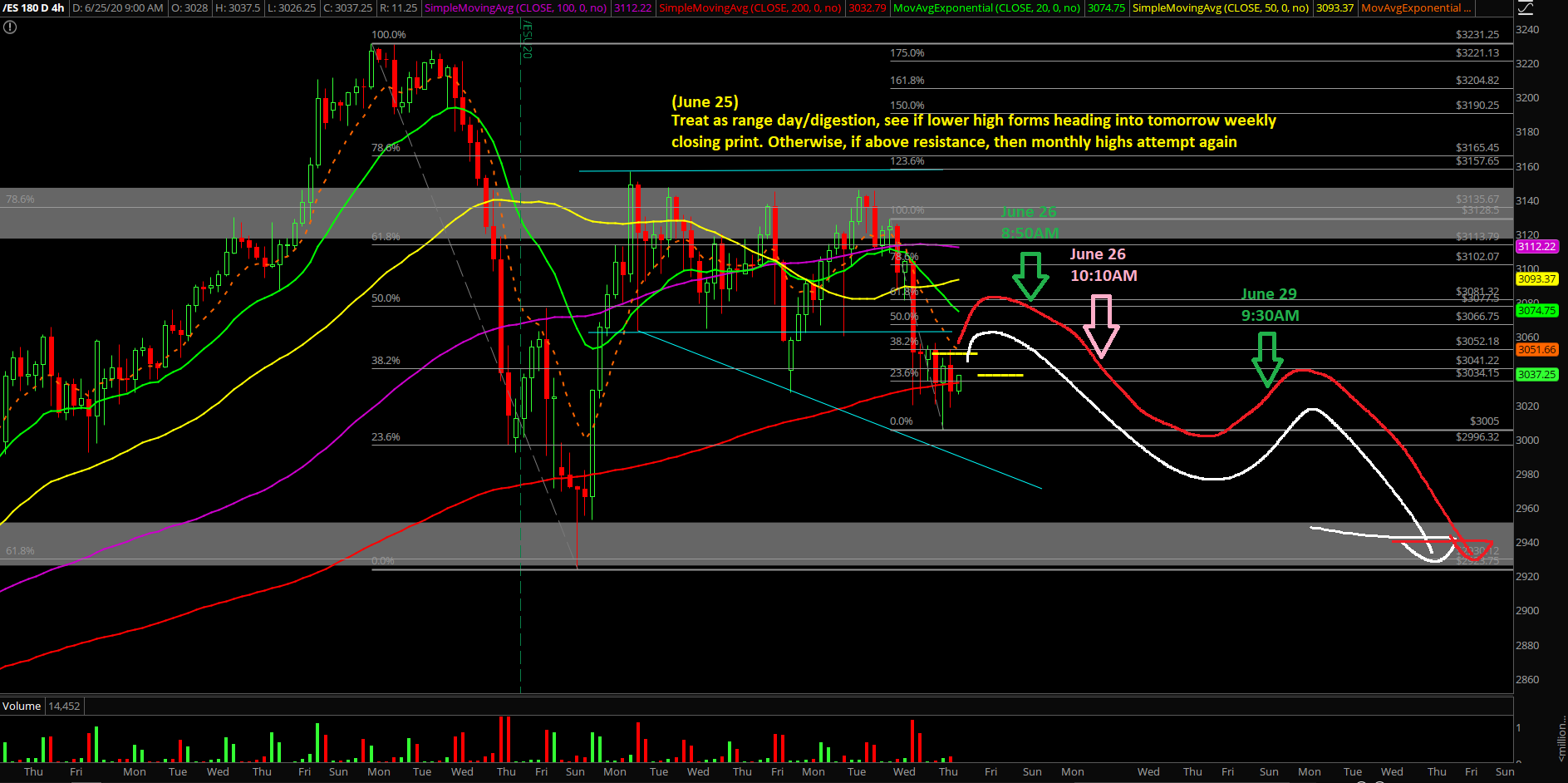1568x783 pixels.
Task: Click the /ESU20 vertical rollover marker label
Action: (x=526, y=39)
